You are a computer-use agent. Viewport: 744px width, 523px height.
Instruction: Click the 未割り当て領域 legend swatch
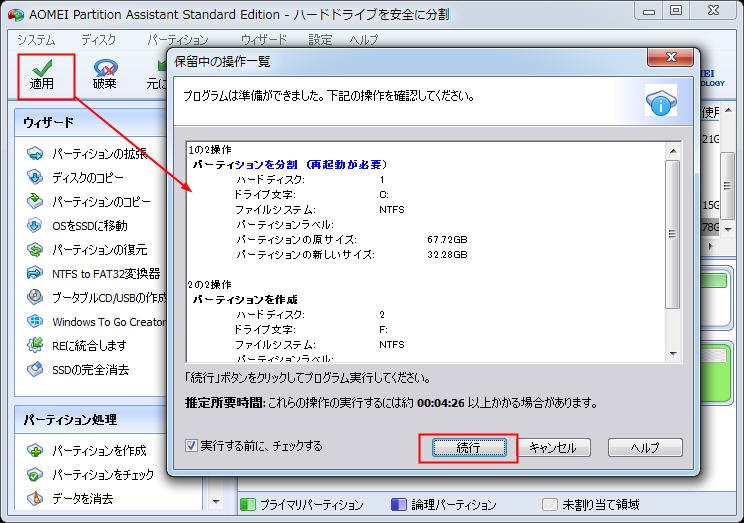click(x=549, y=504)
